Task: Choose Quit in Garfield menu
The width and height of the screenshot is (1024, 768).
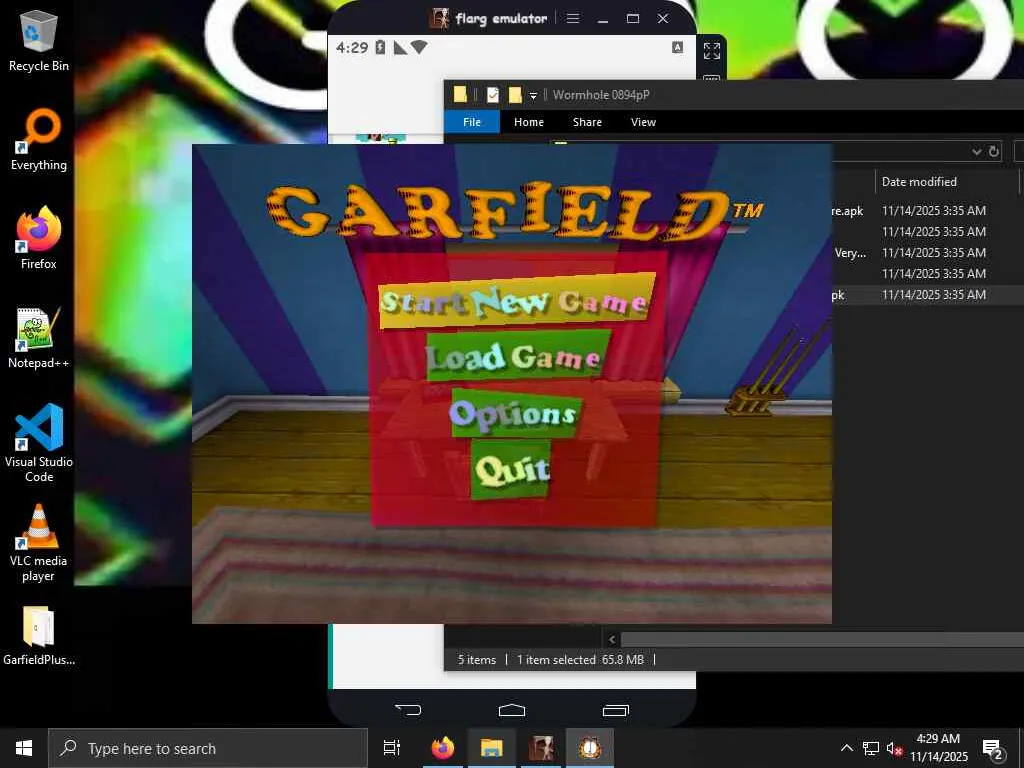Action: point(511,469)
